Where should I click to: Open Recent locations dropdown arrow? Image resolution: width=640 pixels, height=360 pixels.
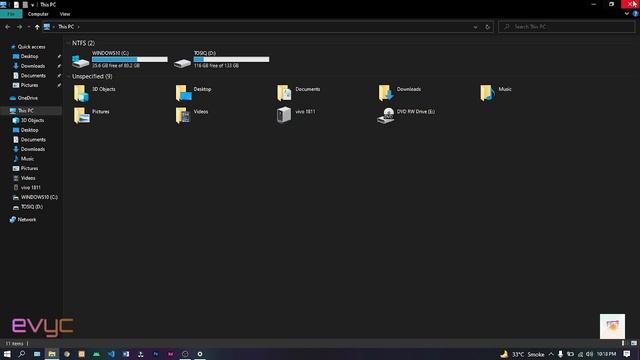[x=29, y=27]
